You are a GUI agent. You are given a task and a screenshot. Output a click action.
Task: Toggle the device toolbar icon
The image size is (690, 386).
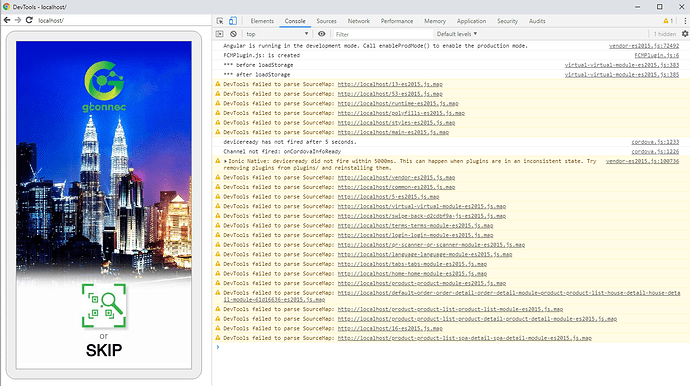(x=232, y=21)
